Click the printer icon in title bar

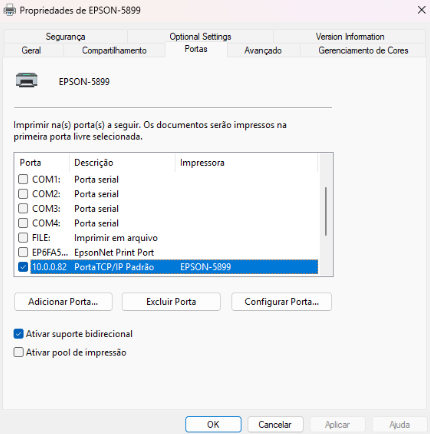[x=10, y=10]
